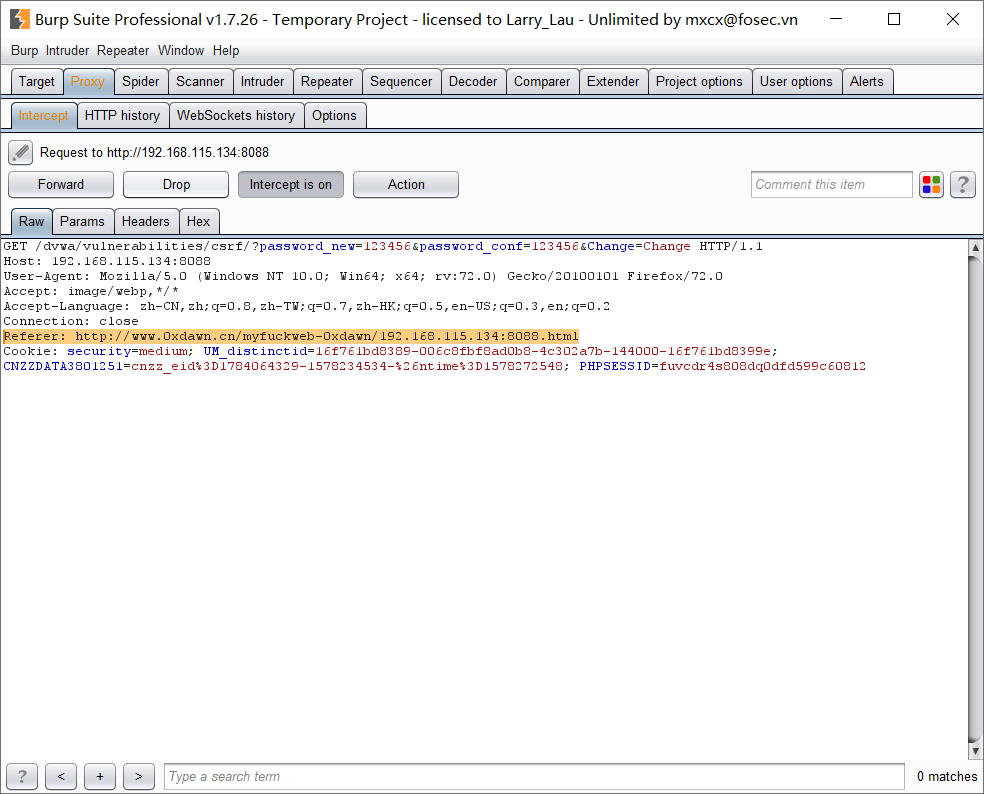Click the password_new parameter in GET line
984x794 pixels.
308,246
